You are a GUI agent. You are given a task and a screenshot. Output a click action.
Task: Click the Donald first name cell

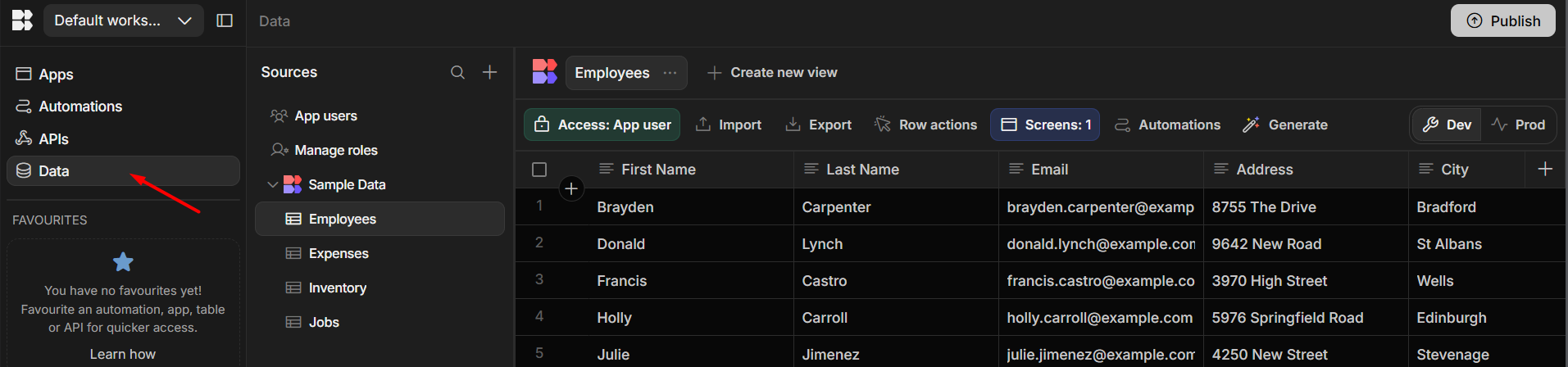click(x=691, y=244)
